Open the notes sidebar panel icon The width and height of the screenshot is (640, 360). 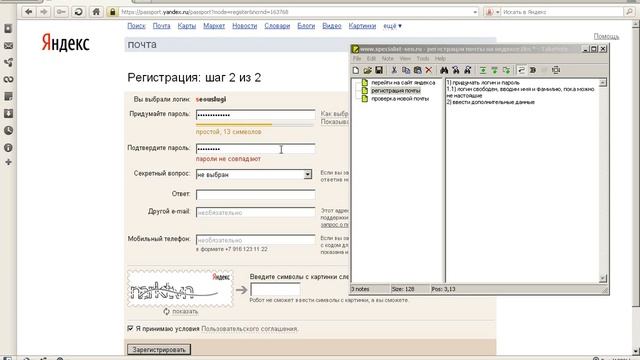point(8,96)
